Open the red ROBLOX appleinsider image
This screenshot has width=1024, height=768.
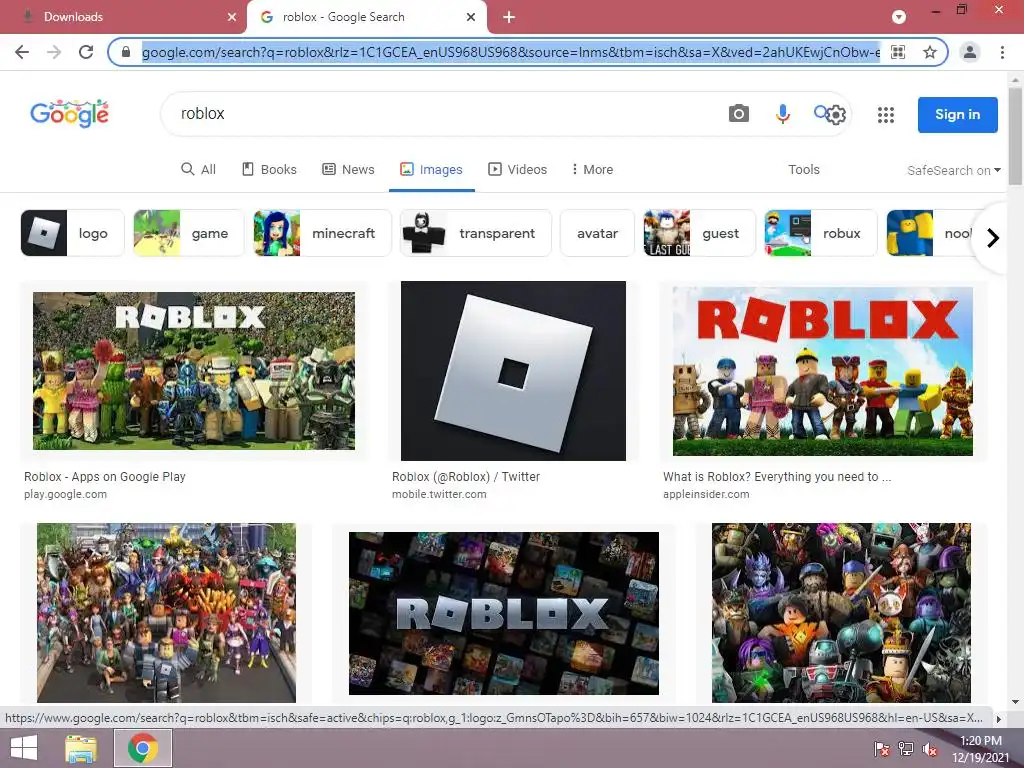point(823,371)
